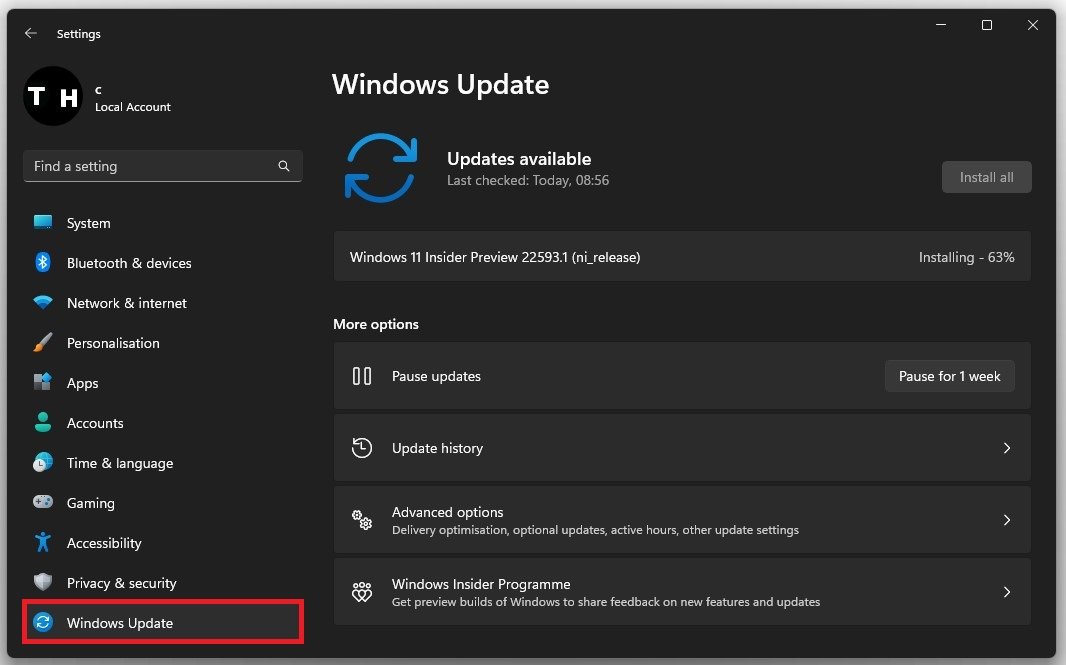Click the Apps icon in sidebar
The width and height of the screenshot is (1066, 665).
click(43, 382)
